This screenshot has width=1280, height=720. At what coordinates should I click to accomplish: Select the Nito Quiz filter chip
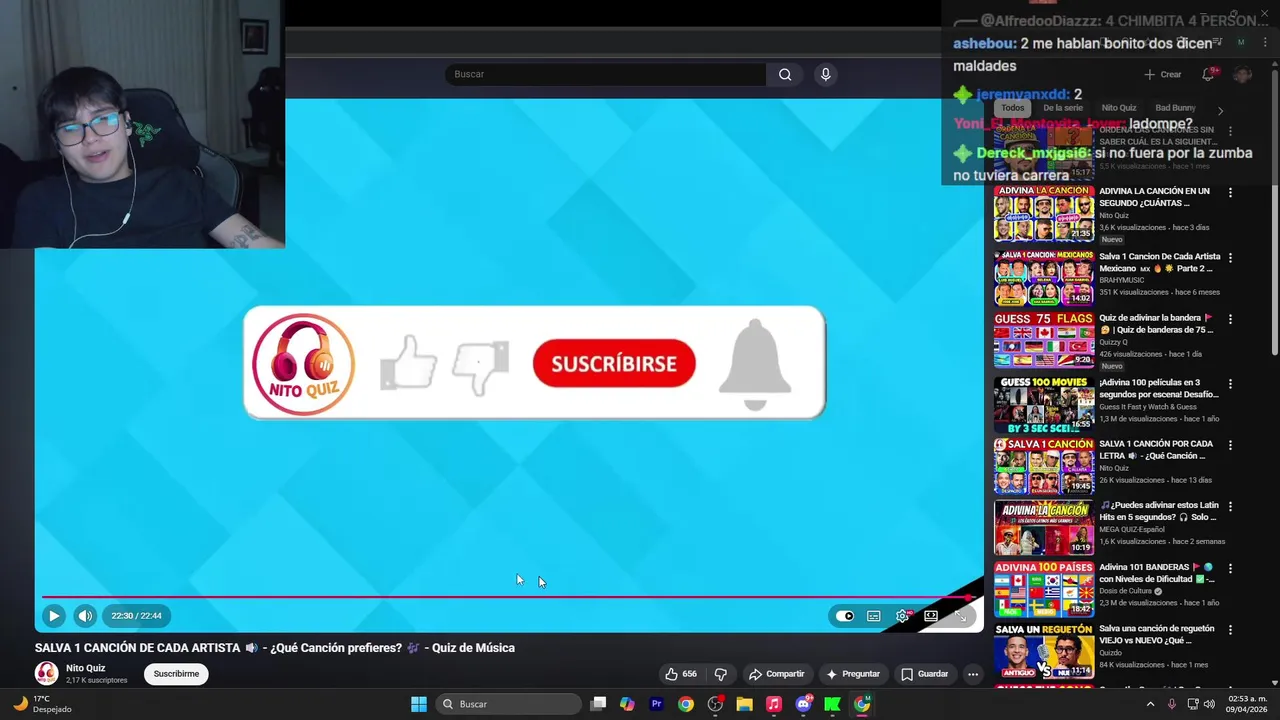point(1119,108)
